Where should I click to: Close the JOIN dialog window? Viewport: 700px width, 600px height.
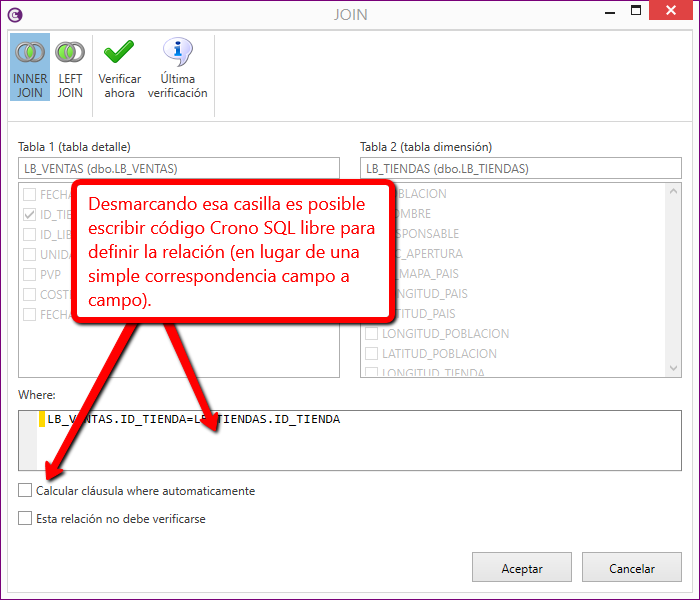click(670, 12)
